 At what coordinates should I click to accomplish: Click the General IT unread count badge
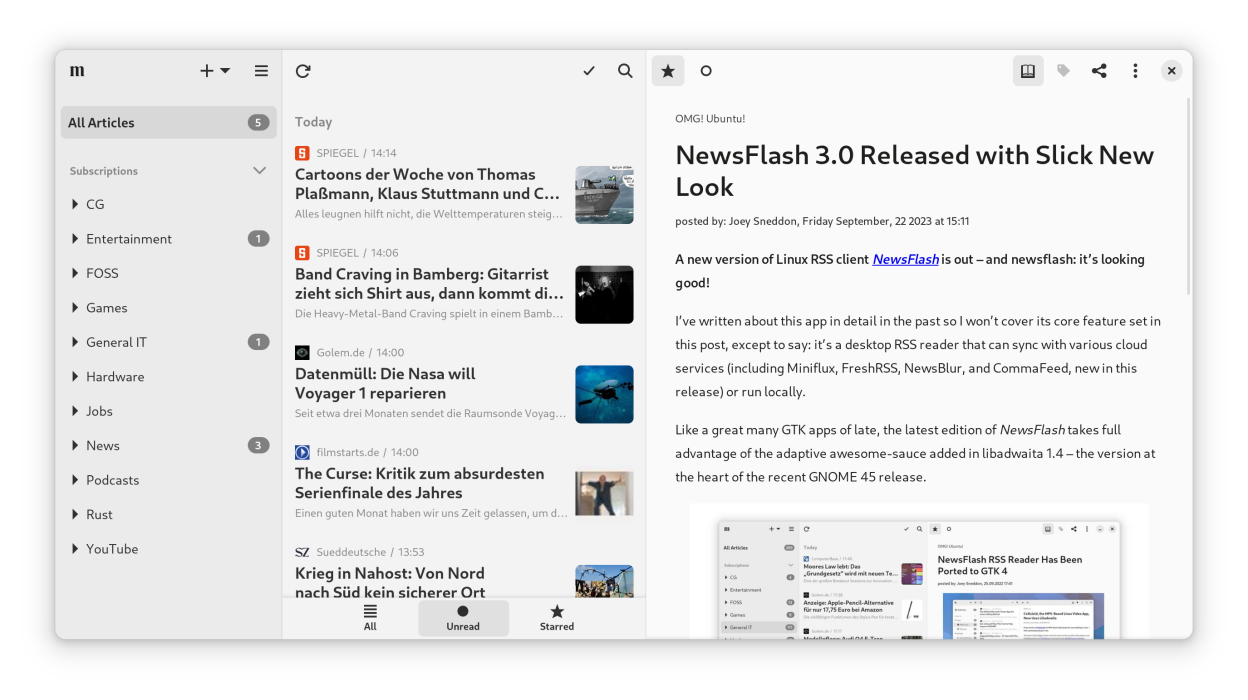tap(259, 342)
